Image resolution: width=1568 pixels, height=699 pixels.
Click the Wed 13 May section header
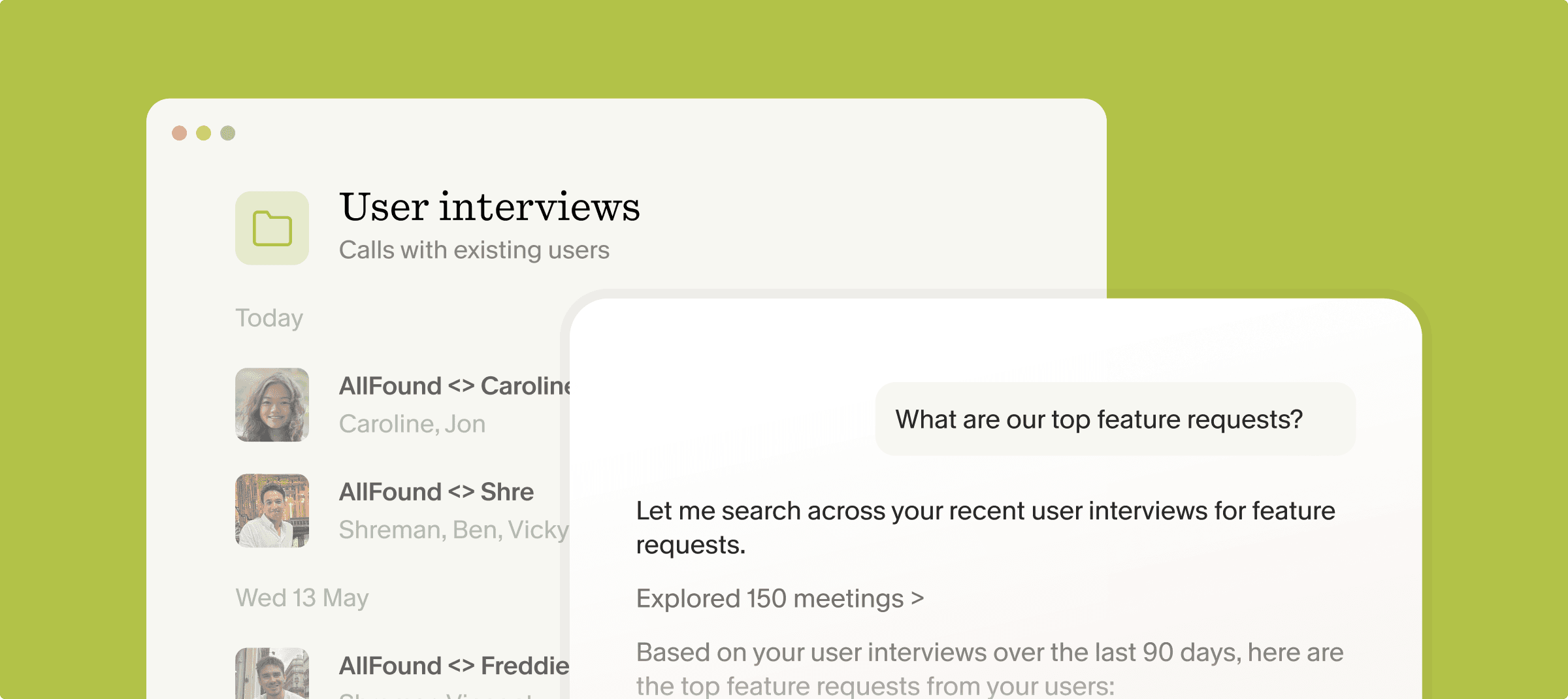[302, 598]
